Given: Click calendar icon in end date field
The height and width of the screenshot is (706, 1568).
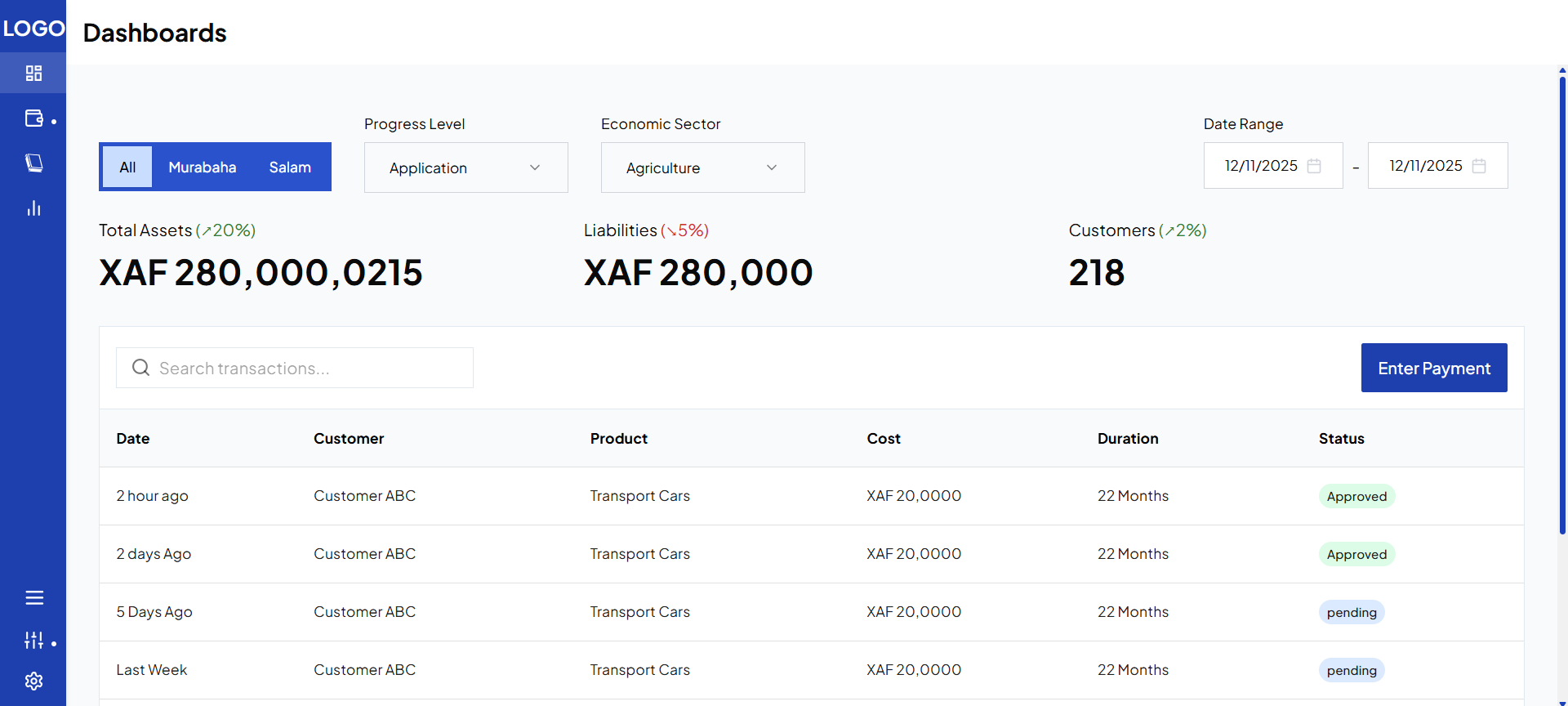Looking at the screenshot, I should (x=1479, y=166).
